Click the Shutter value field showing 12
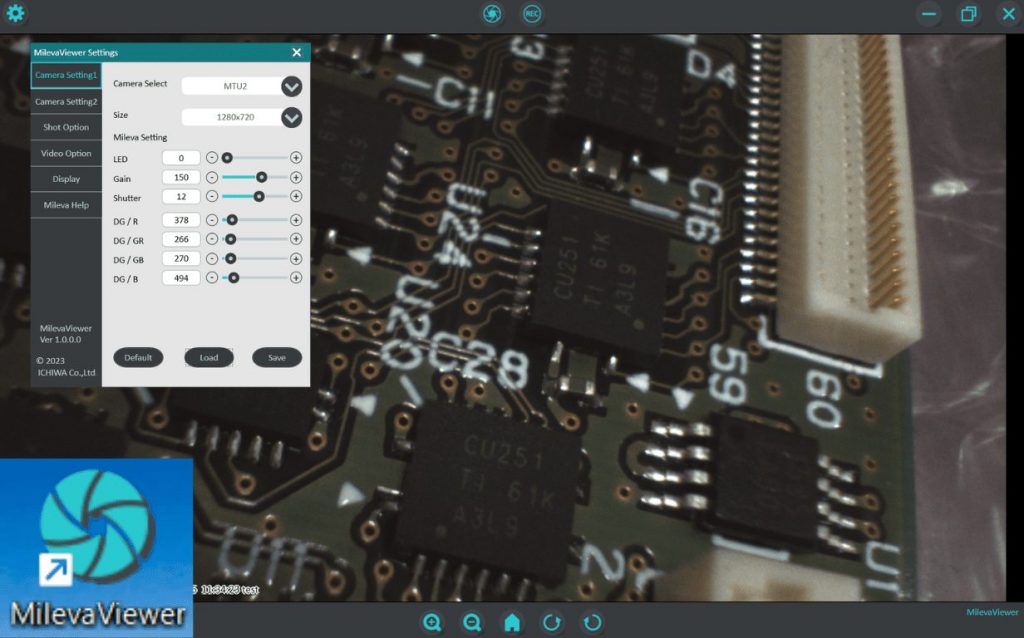Viewport: 1024px width, 638px height. 181,197
